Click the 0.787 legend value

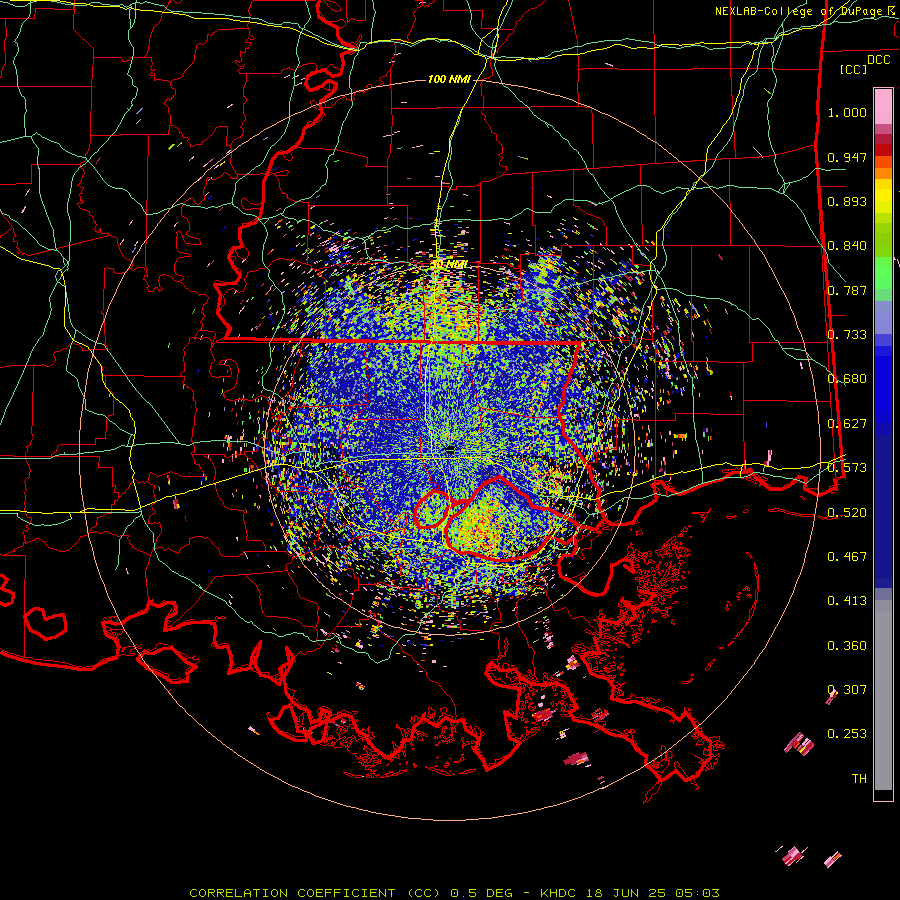coord(847,290)
